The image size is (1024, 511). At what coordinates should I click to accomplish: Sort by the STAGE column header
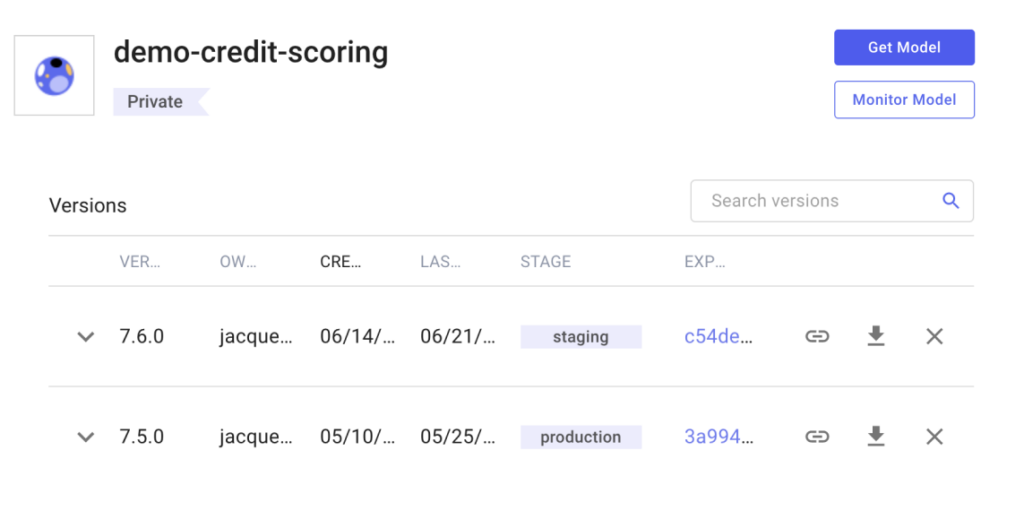tap(545, 262)
